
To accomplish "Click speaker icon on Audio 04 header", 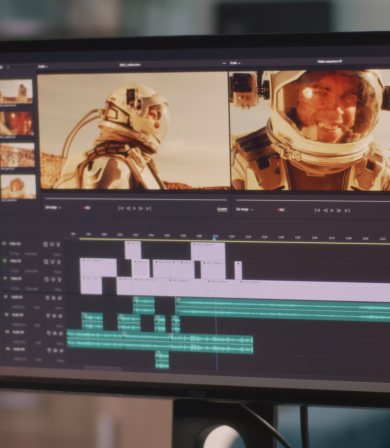I will (x=62, y=351).
